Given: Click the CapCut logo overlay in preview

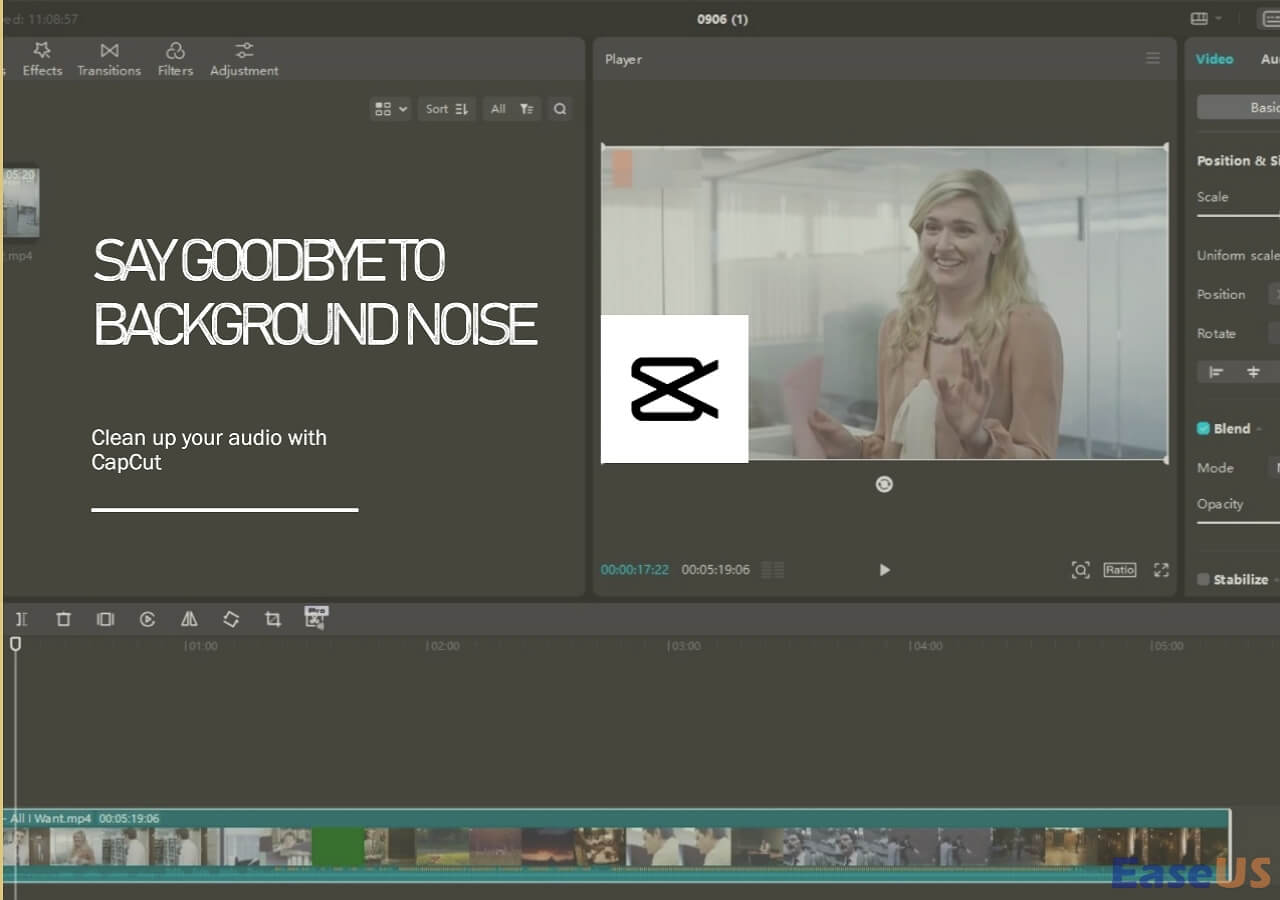Looking at the screenshot, I should pyautogui.click(x=674, y=389).
